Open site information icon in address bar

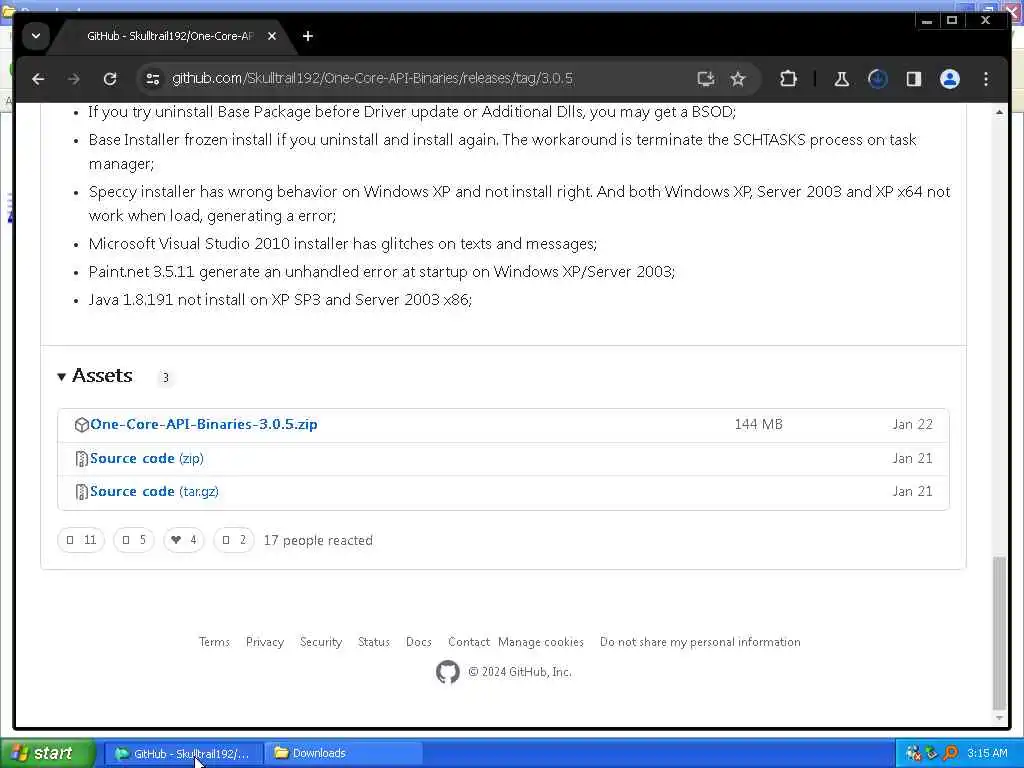153,79
